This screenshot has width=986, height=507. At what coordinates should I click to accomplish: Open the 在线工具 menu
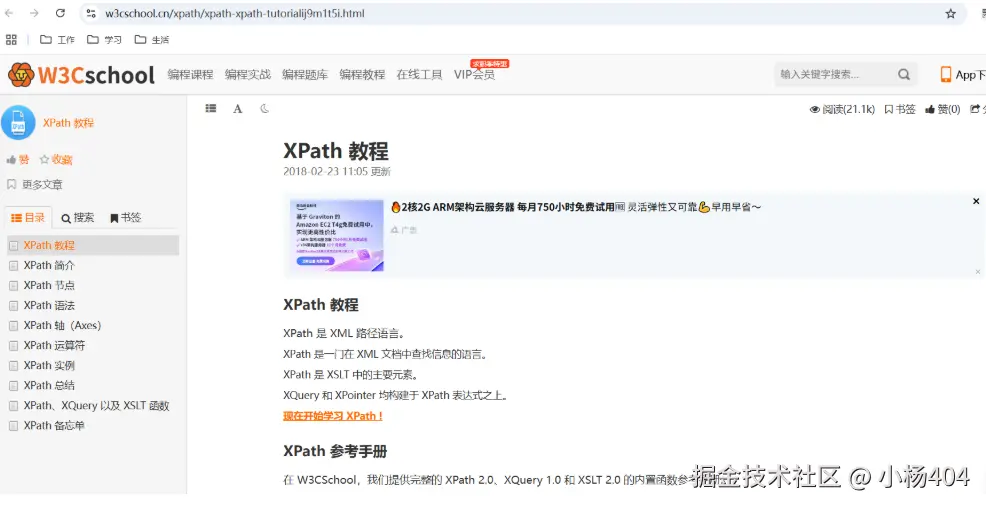419,74
